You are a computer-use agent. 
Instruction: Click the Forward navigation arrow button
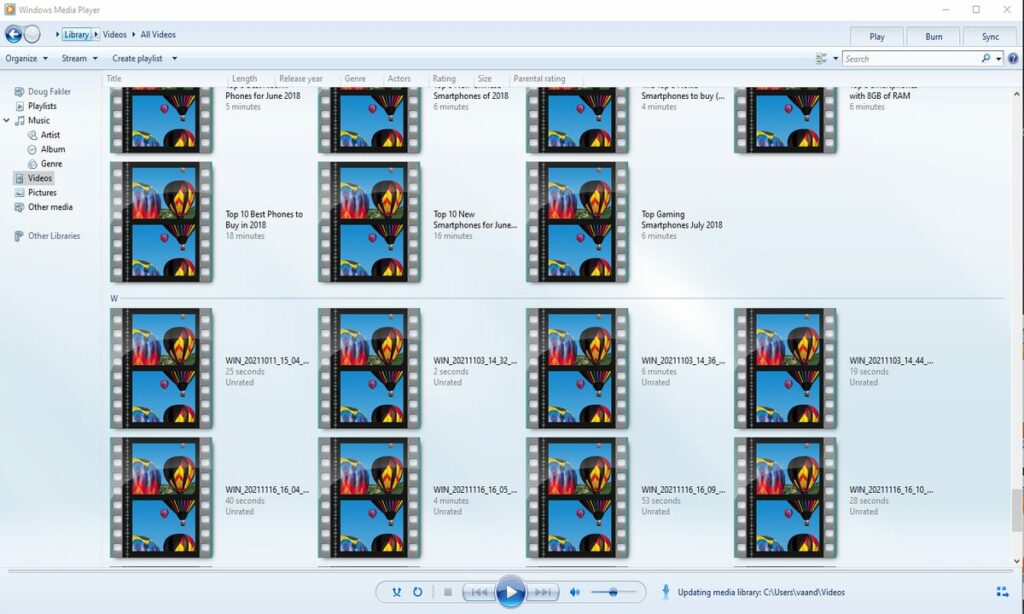(x=32, y=34)
